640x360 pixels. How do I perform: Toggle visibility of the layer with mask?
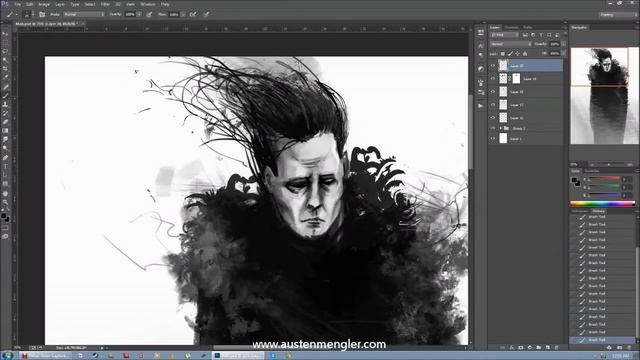point(493,78)
